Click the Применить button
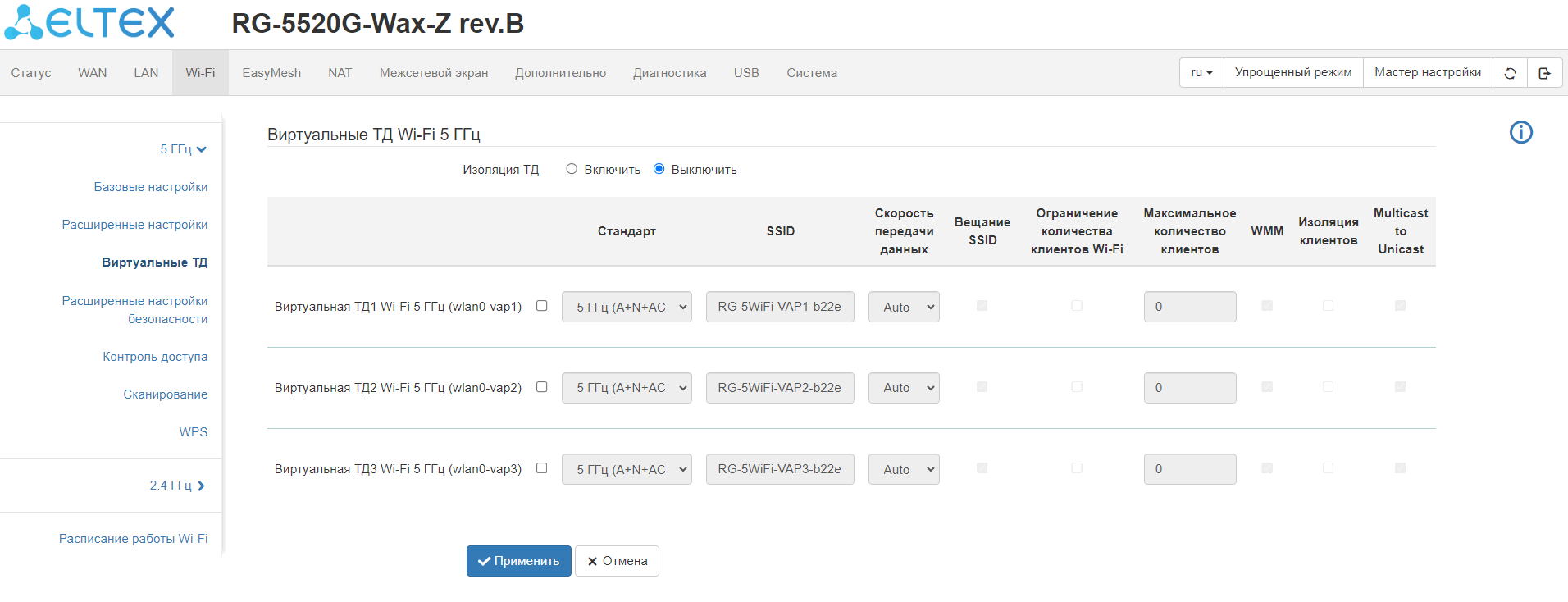The height and width of the screenshot is (602, 1568). tap(518, 561)
